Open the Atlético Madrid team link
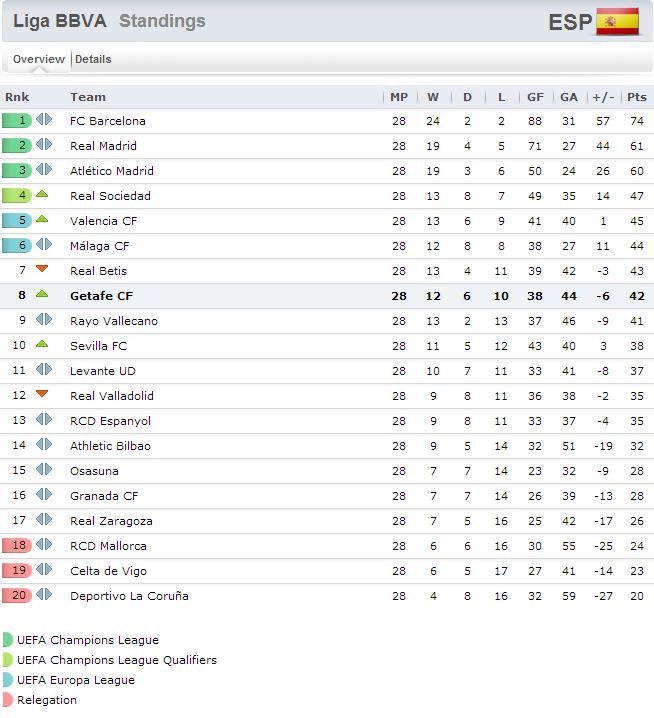This screenshot has height=718, width=654. pyautogui.click(x=112, y=171)
